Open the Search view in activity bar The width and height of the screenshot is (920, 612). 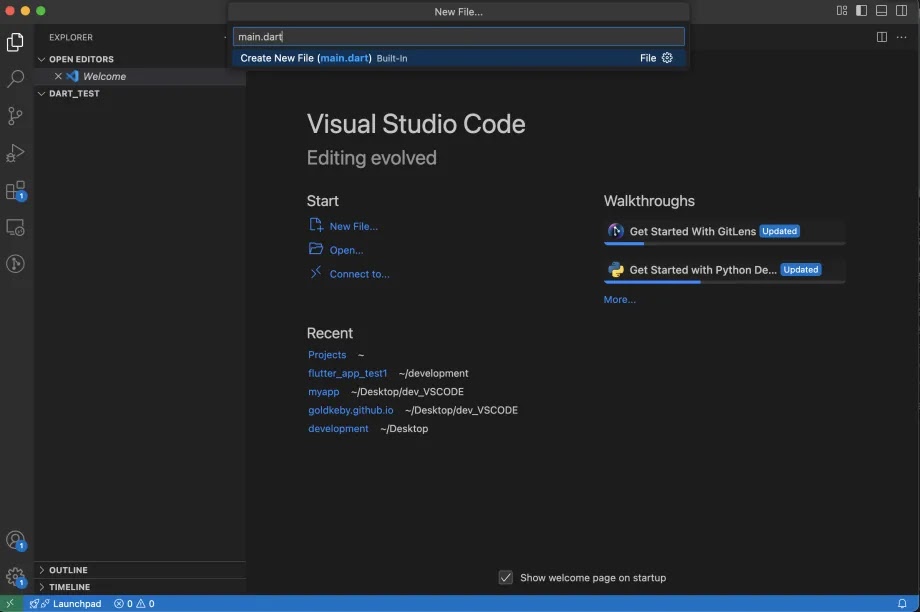pyautogui.click(x=15, y=79)
